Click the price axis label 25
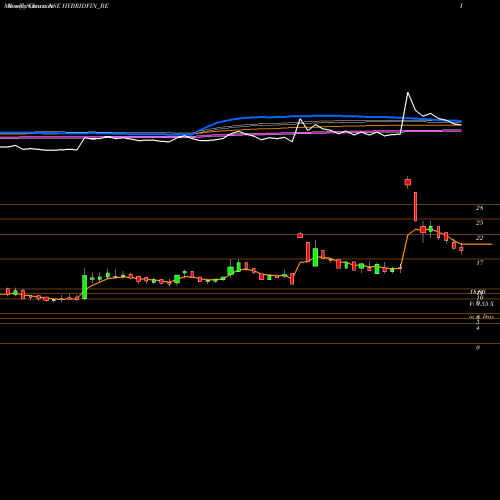Screen dimensions: 500x500 click(479, 222)
